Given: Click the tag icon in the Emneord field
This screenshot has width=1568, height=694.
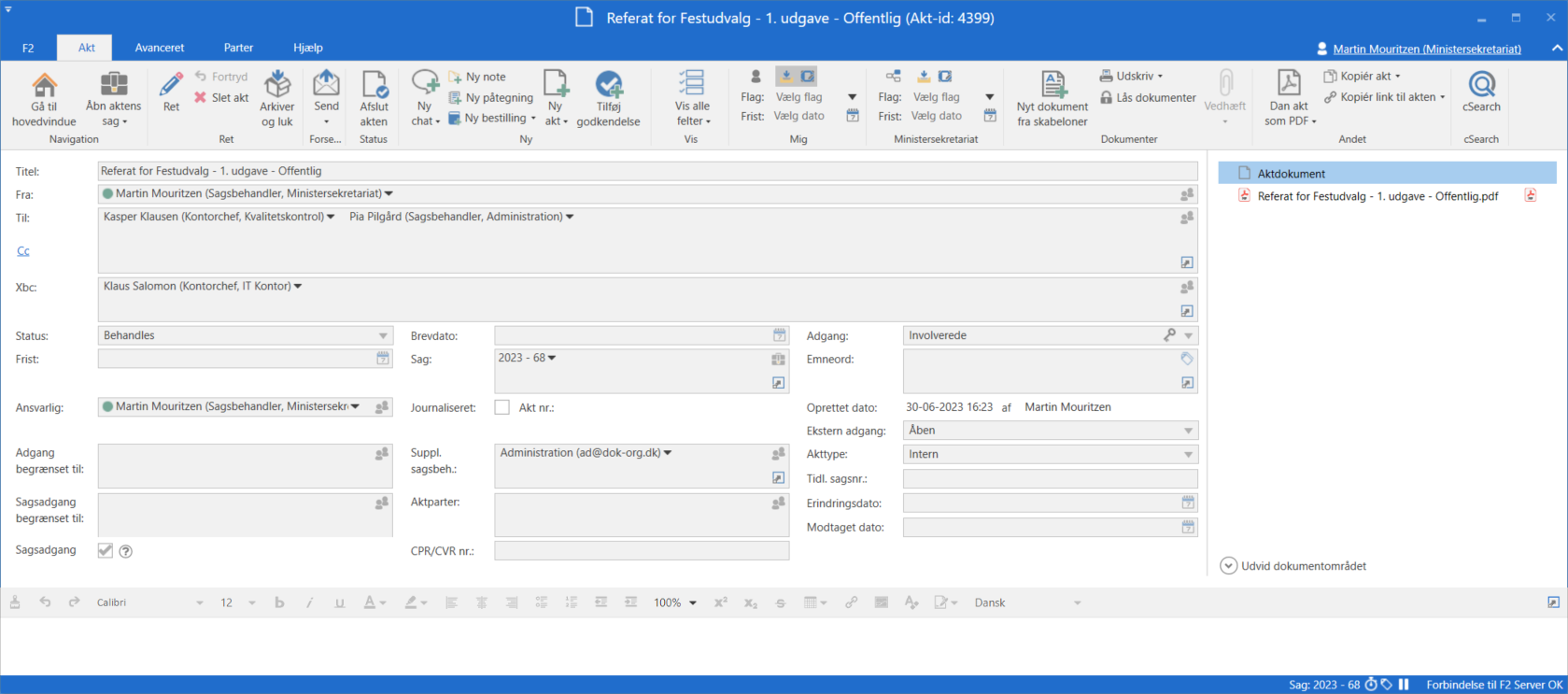Looking at the screenshot, I should [x=1187, y=359].
